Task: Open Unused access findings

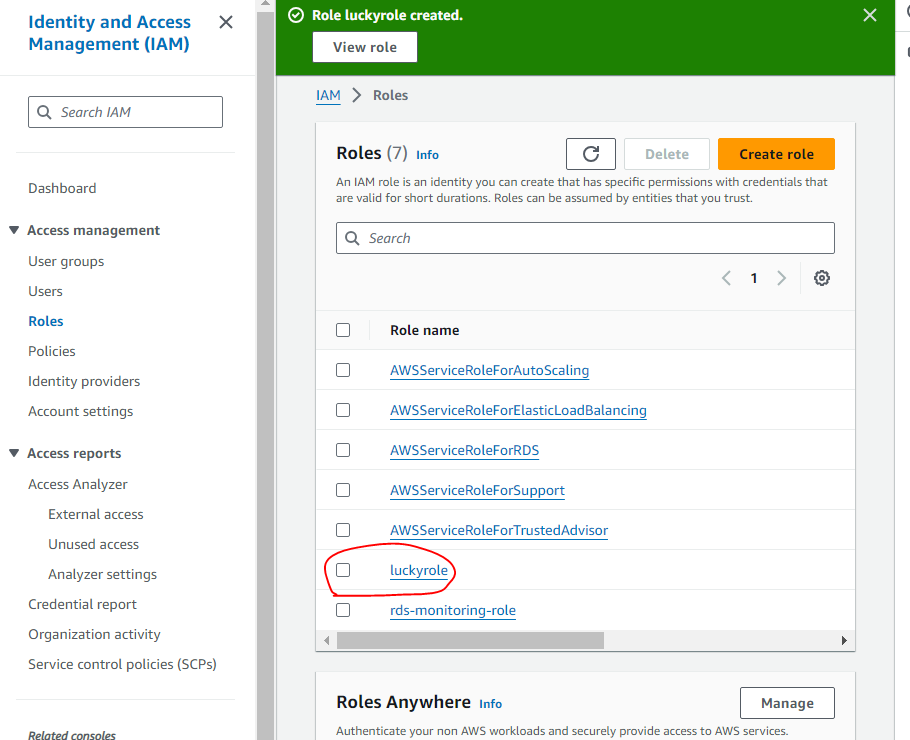Action: tap(93, 544)
